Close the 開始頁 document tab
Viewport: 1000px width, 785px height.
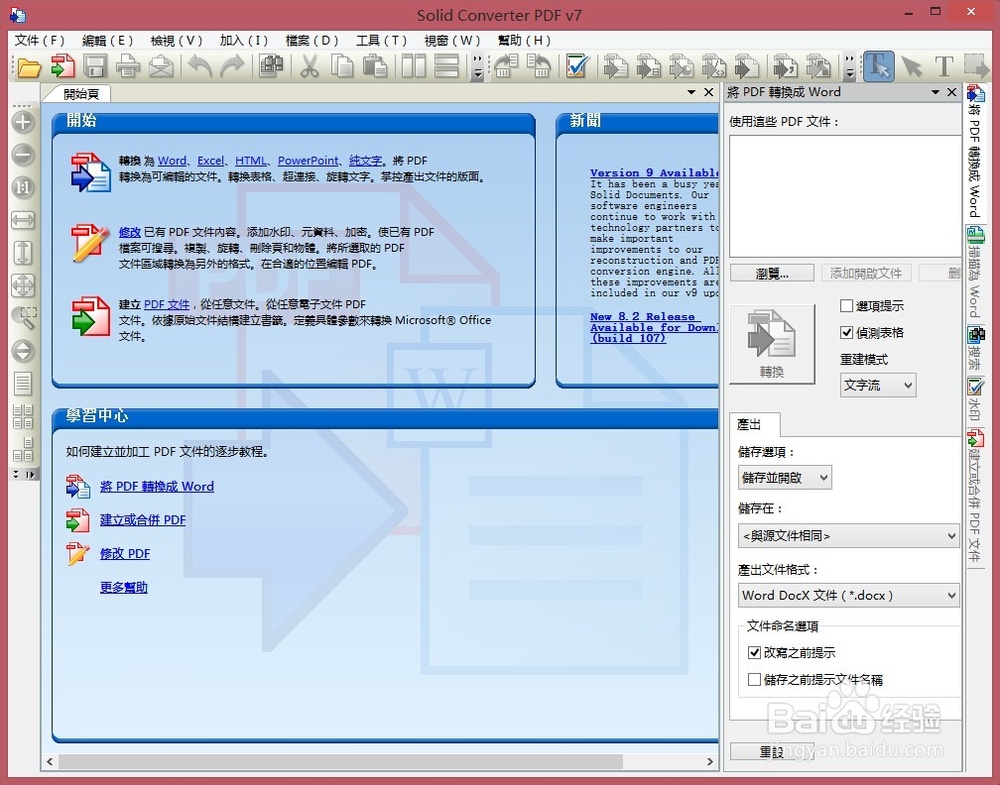[709, 92]
